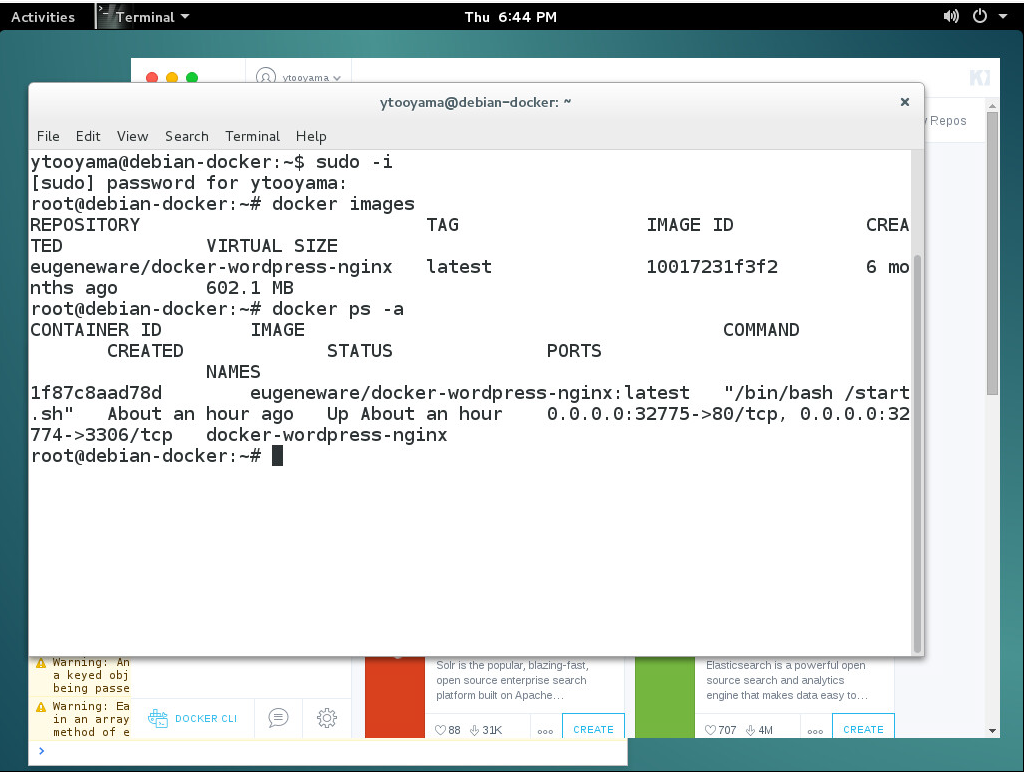
Task: Click the terminal title ytooyama@debian-docker
Action: [475, 102]
